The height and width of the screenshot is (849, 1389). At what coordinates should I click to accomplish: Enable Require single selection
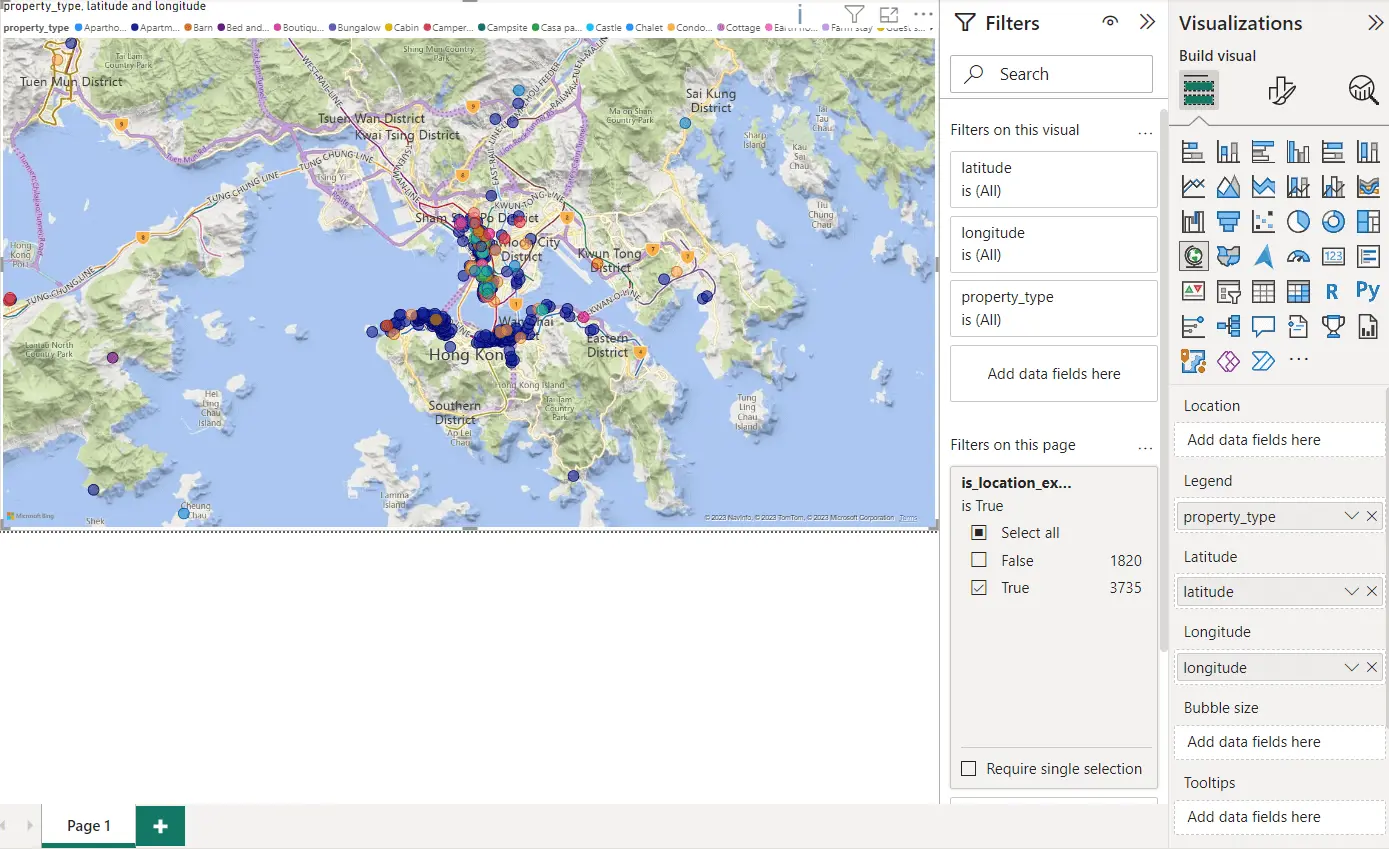pos(968,769)
